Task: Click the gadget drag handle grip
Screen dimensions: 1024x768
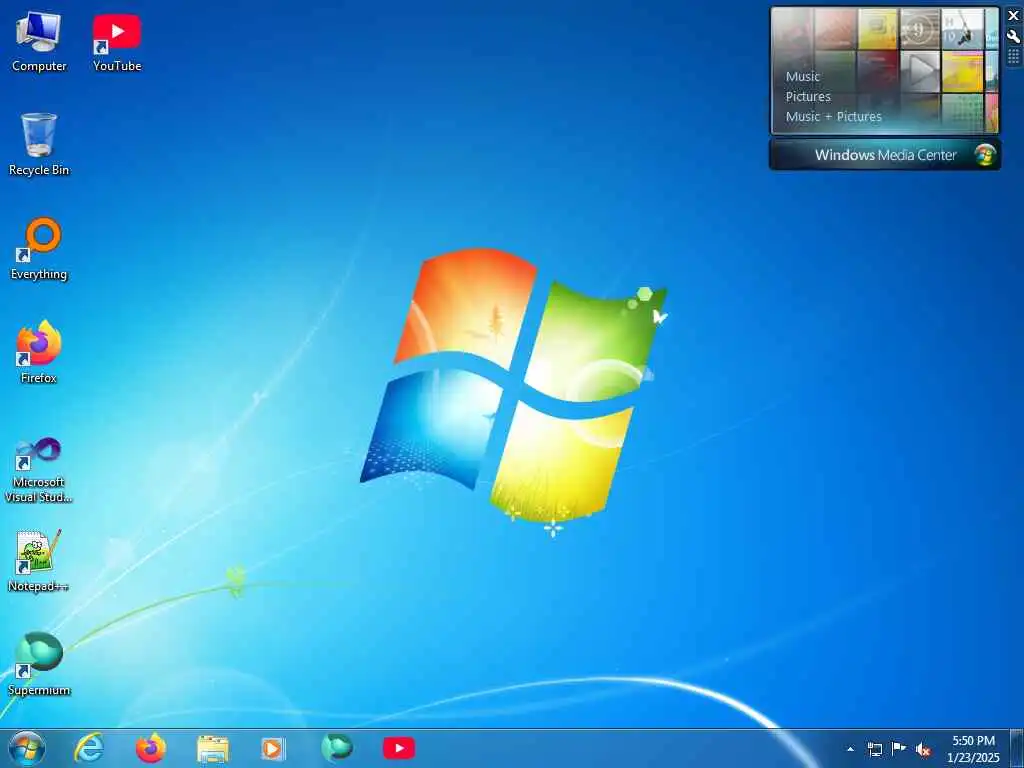Action: (1014, 57)
